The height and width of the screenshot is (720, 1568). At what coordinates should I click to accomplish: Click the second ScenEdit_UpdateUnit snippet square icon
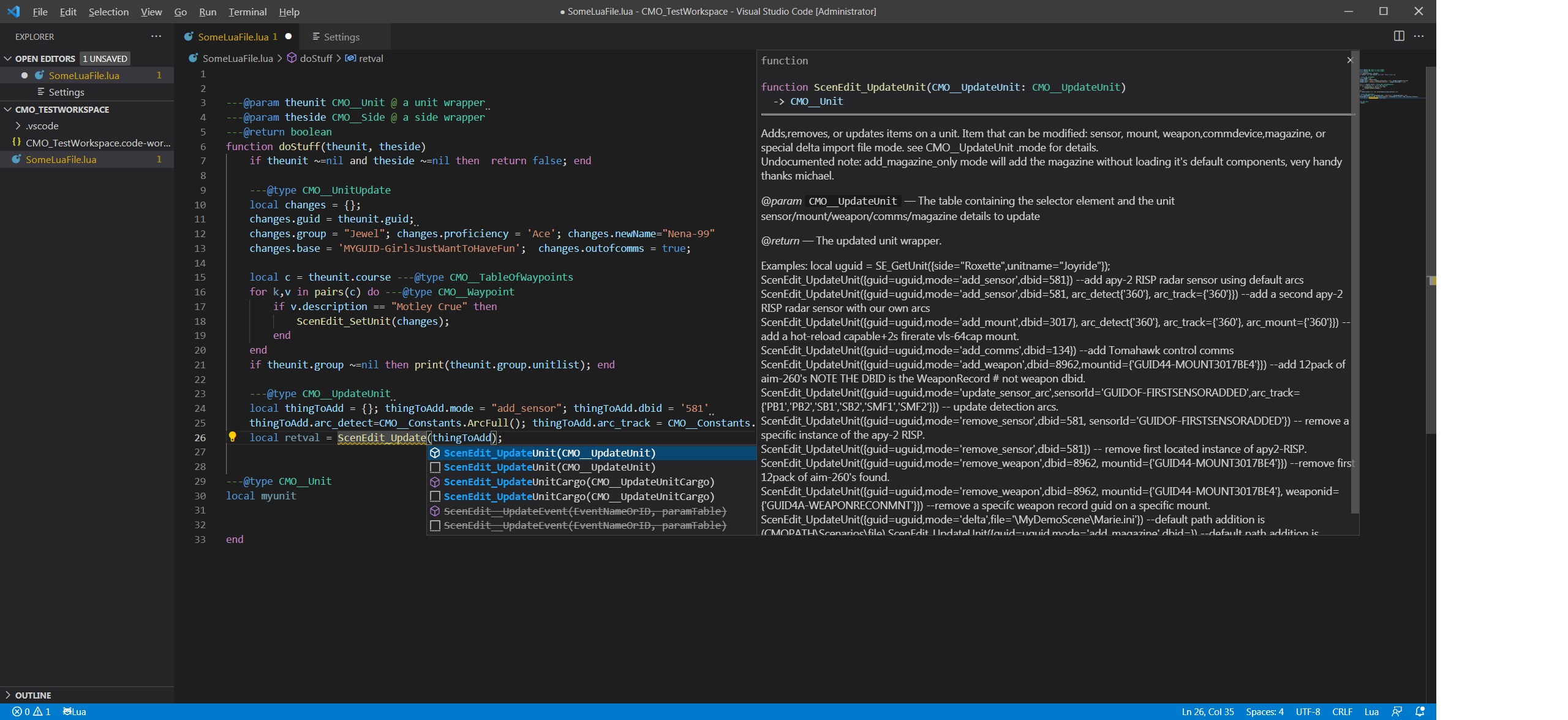[x=435, y=467]
